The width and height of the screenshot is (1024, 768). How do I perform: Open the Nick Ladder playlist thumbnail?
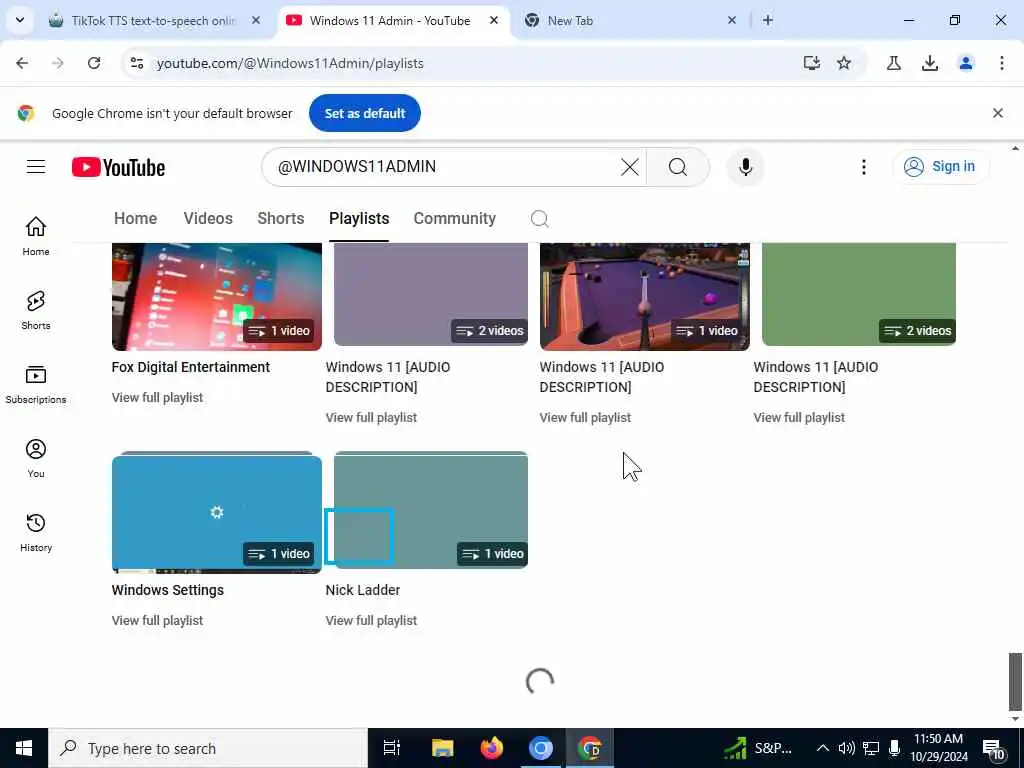point(430,510)
